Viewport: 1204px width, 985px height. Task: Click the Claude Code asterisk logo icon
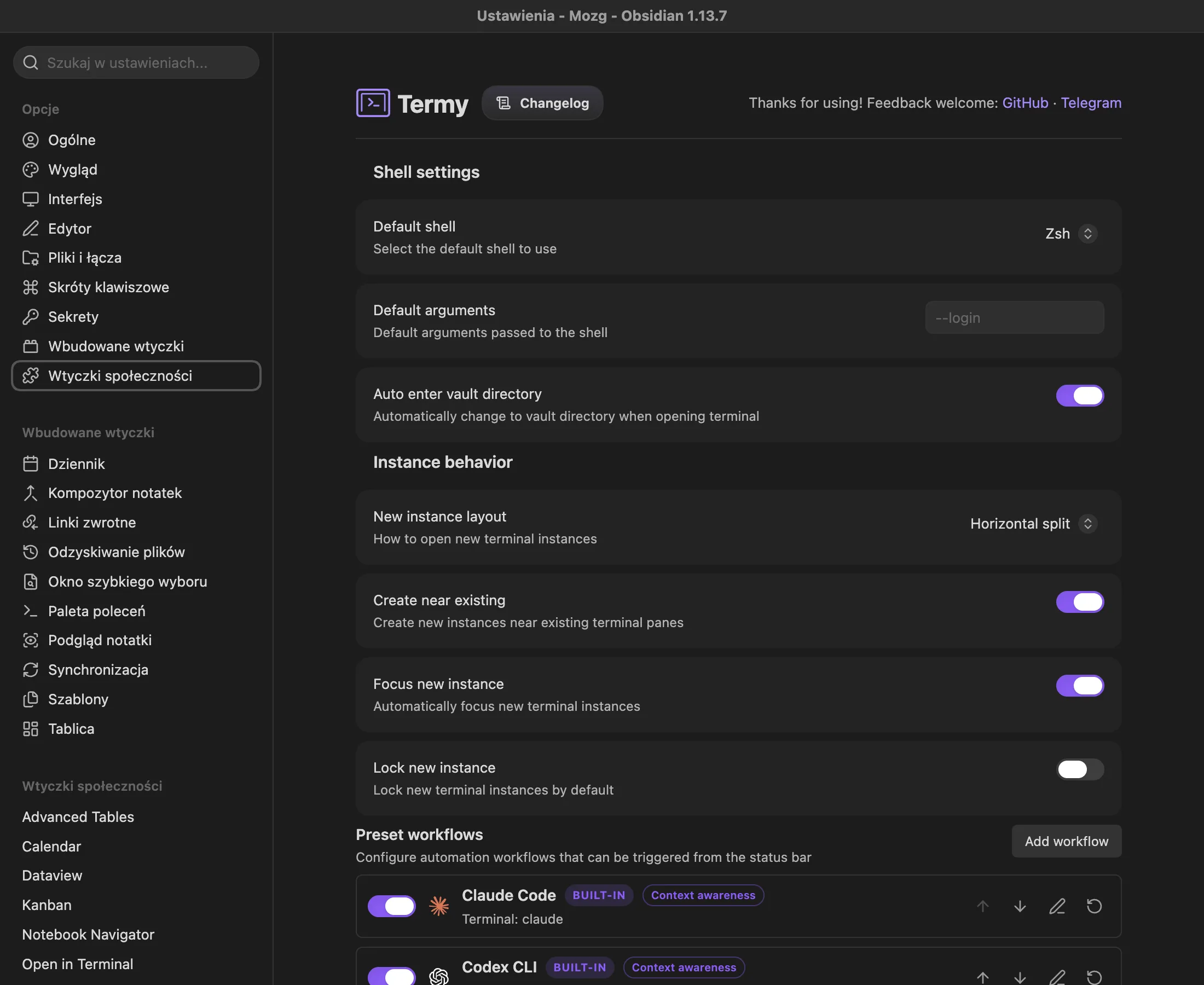[438, 906]
